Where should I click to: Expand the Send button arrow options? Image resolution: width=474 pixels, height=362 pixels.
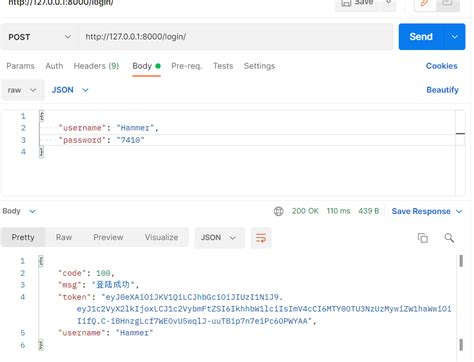point(455,37)
